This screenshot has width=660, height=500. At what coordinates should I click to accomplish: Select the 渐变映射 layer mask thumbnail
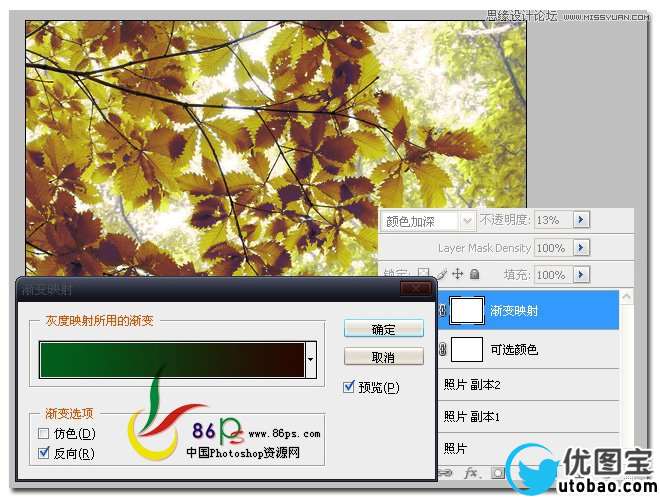466,311
